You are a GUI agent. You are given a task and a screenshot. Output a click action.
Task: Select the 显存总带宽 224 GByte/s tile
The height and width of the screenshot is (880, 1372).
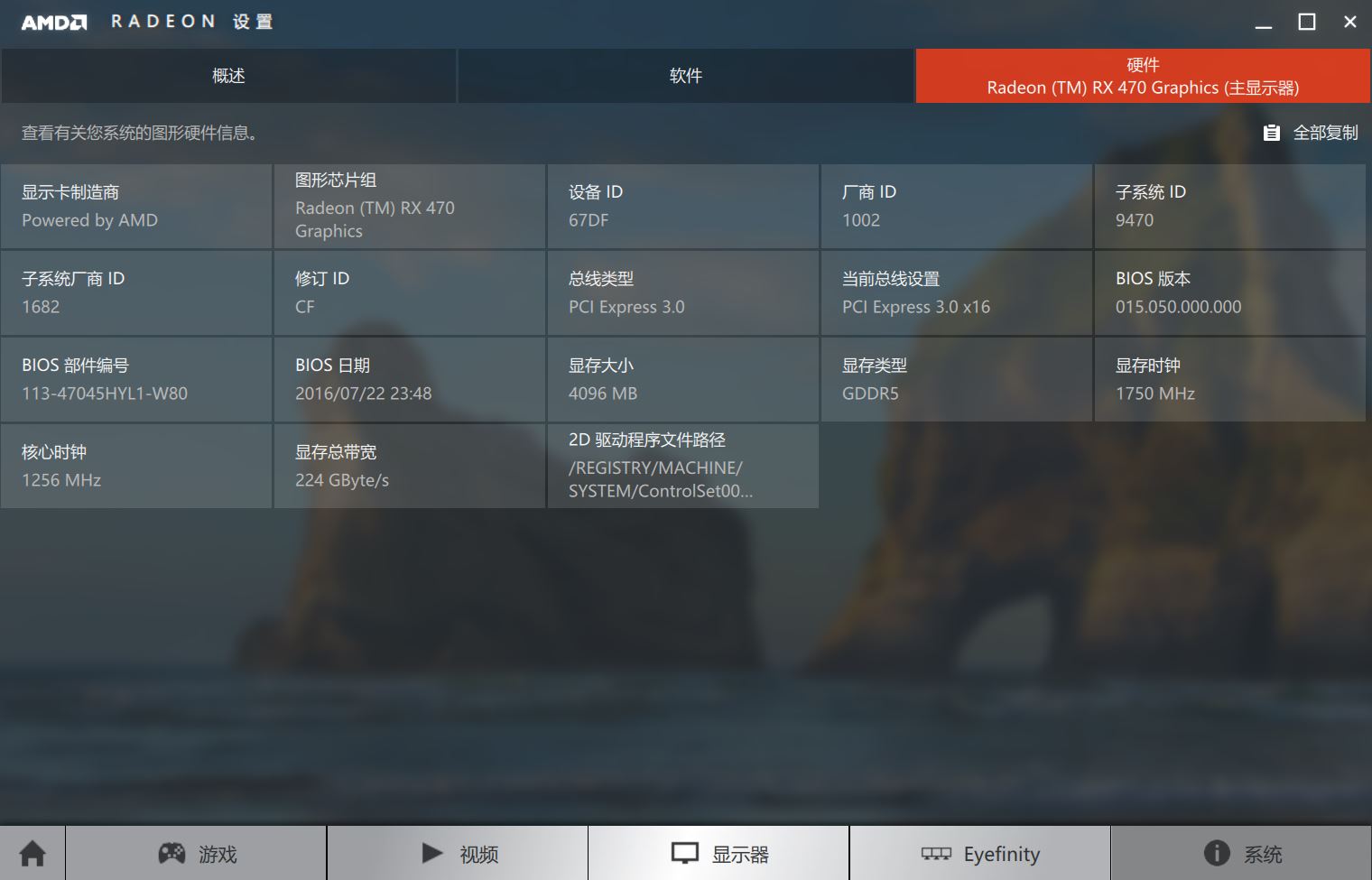click(x=410, y=466)
